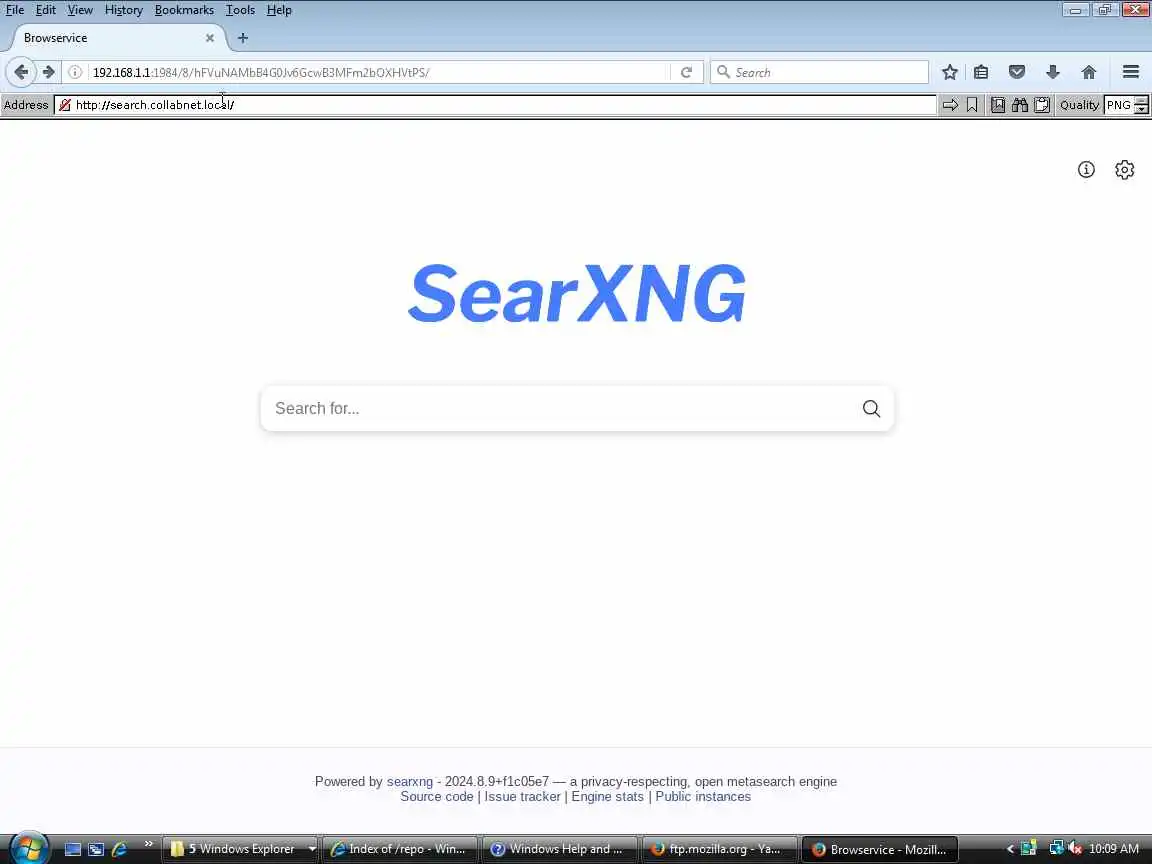Viewport: 1152px width, 864px height.
Task: Click Switch between windows quick launch icon
Action: [x=96, y=849]
